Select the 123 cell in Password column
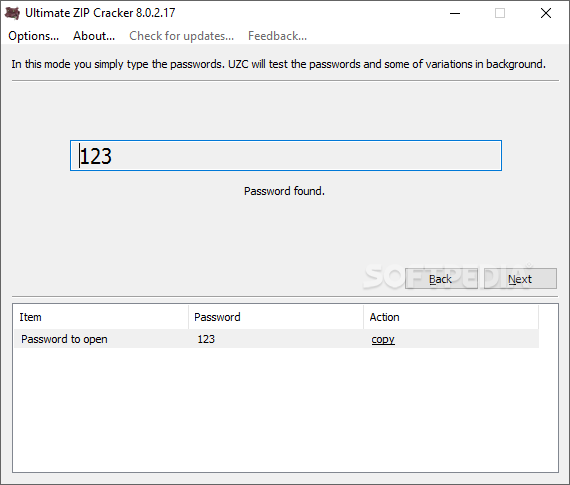 (206, 339)
